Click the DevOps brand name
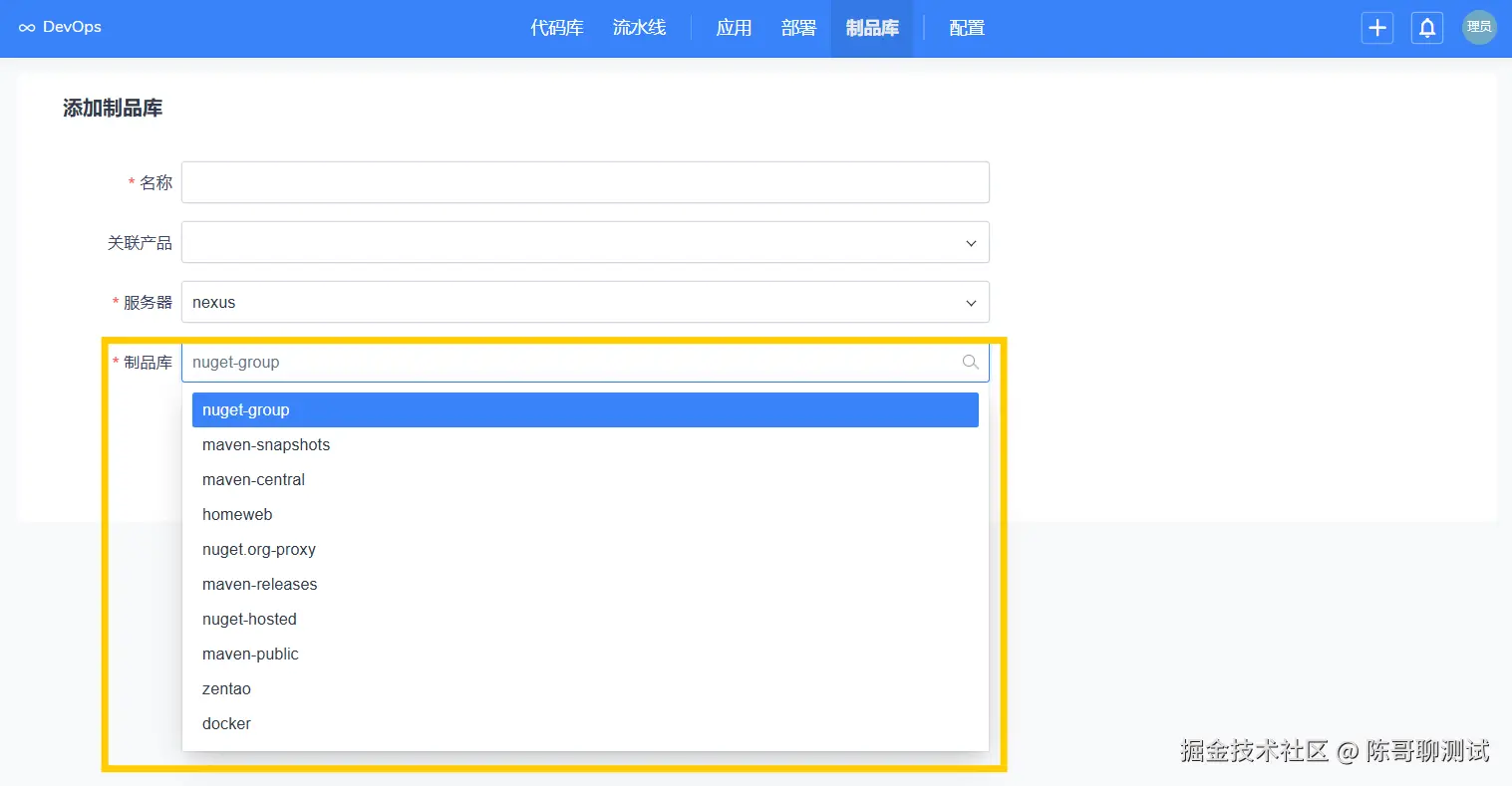The height and width of the screenshot is (787, 1512). (x=72, y=27)
